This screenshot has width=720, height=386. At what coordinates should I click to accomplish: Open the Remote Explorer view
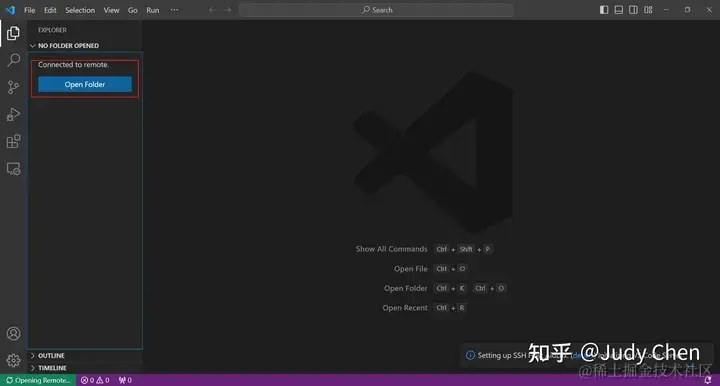[13, 168]
